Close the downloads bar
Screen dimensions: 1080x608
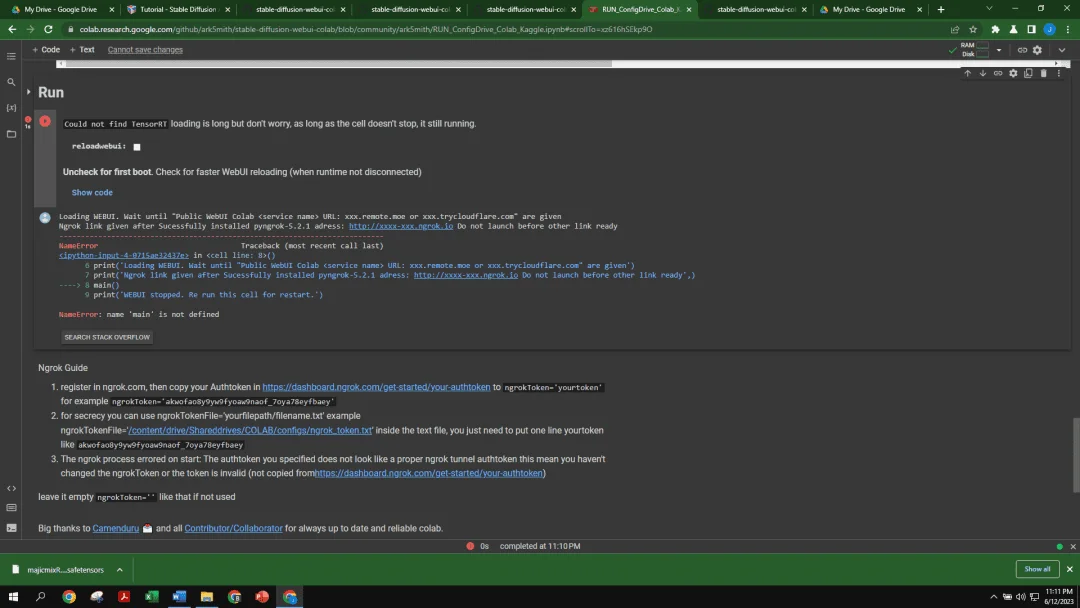[x=1070, y=569]
